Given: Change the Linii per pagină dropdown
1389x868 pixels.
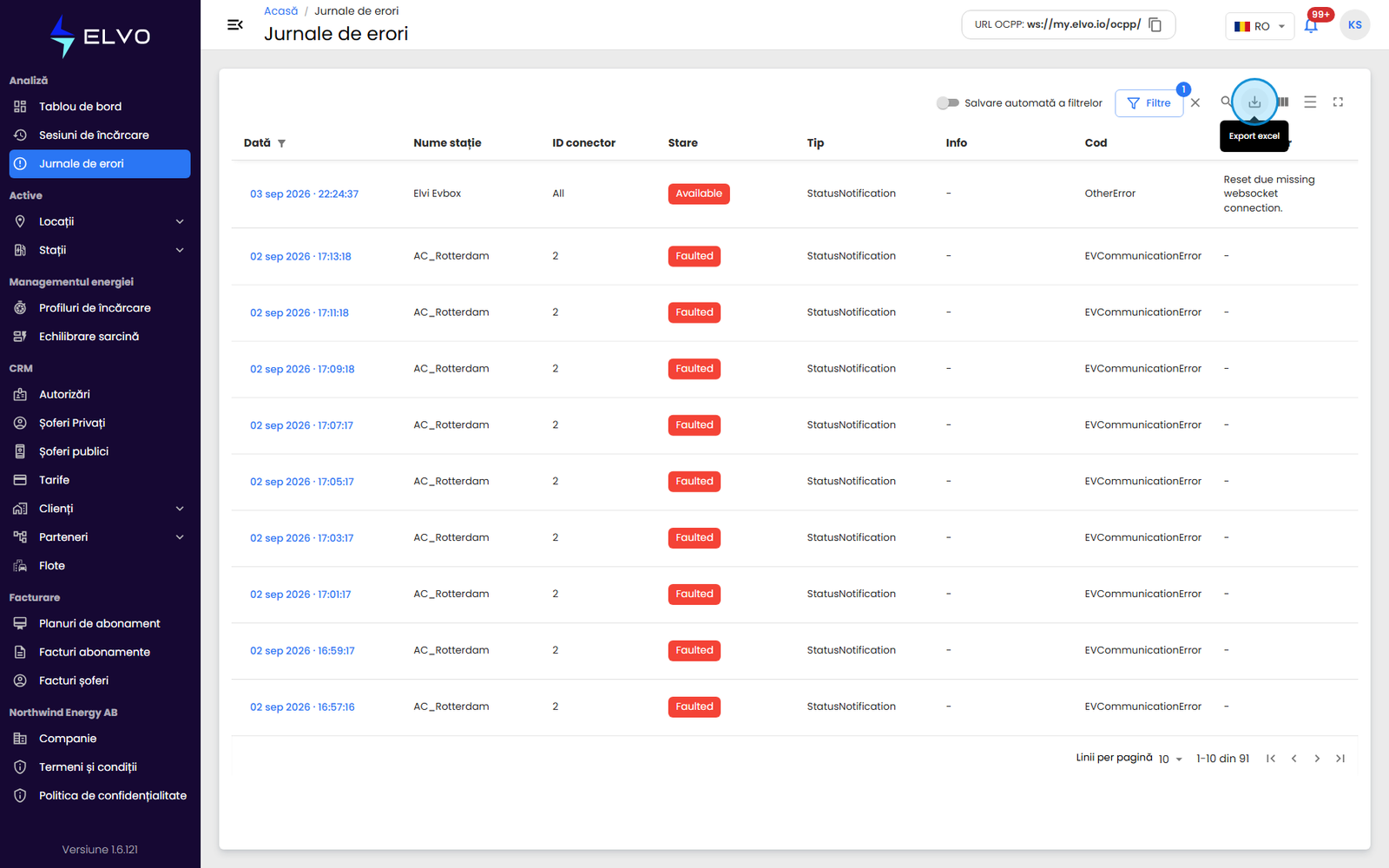Looking at the screenshot, I should point(1170,759).
